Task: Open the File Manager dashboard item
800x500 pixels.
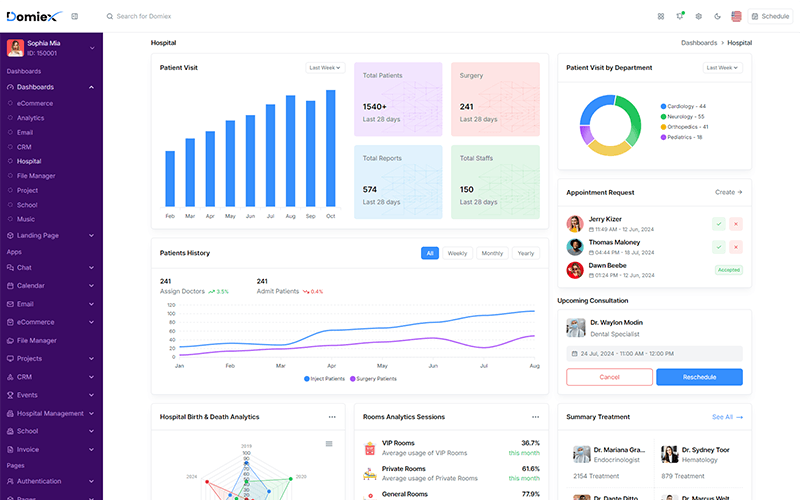Action: (x=36, y=176)
